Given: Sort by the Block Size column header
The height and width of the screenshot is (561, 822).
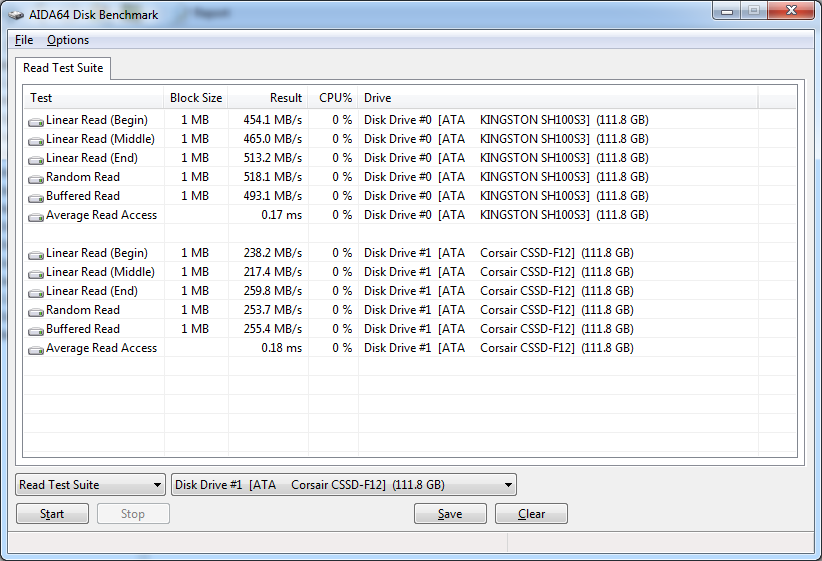Looking at the screenshot, I should [196, 98].
